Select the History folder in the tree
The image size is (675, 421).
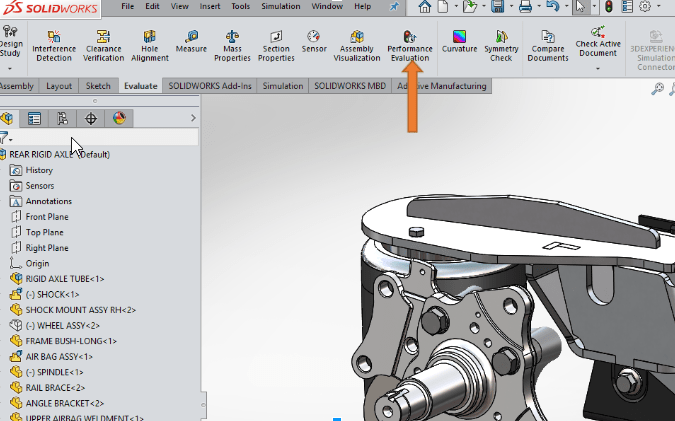click(x=39, y=170)
